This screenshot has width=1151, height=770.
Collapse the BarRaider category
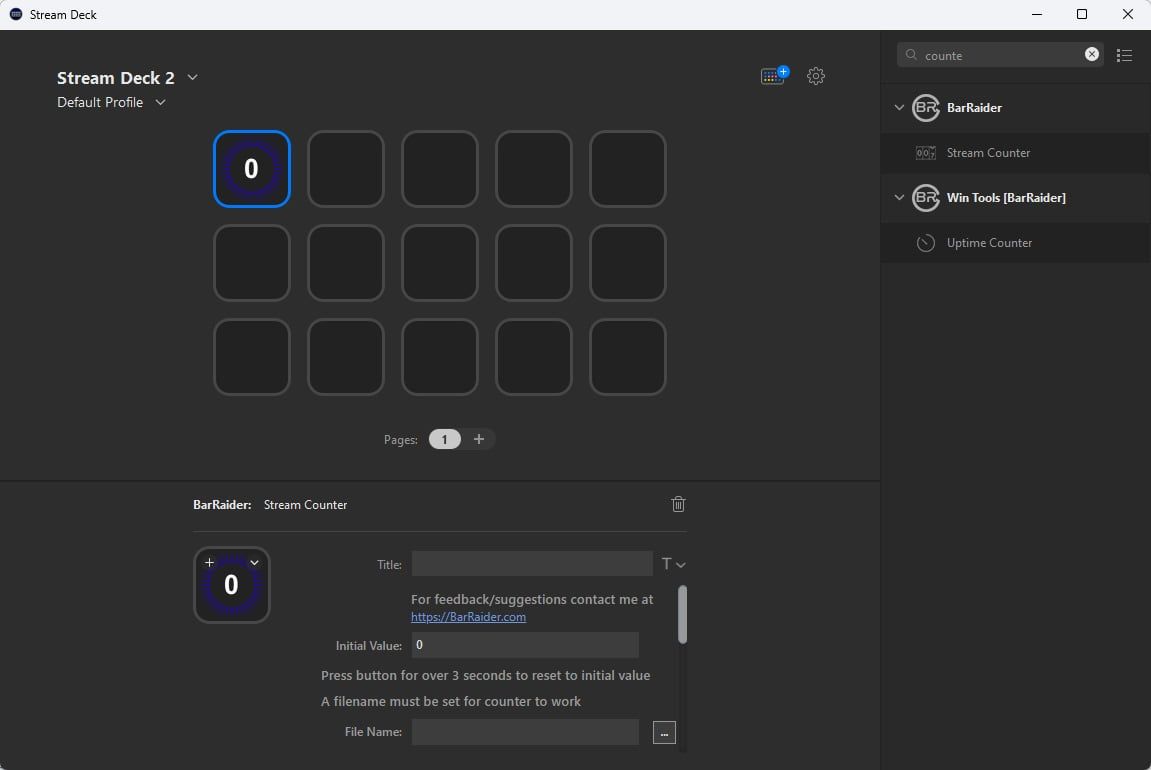click(x=899, y=108)
